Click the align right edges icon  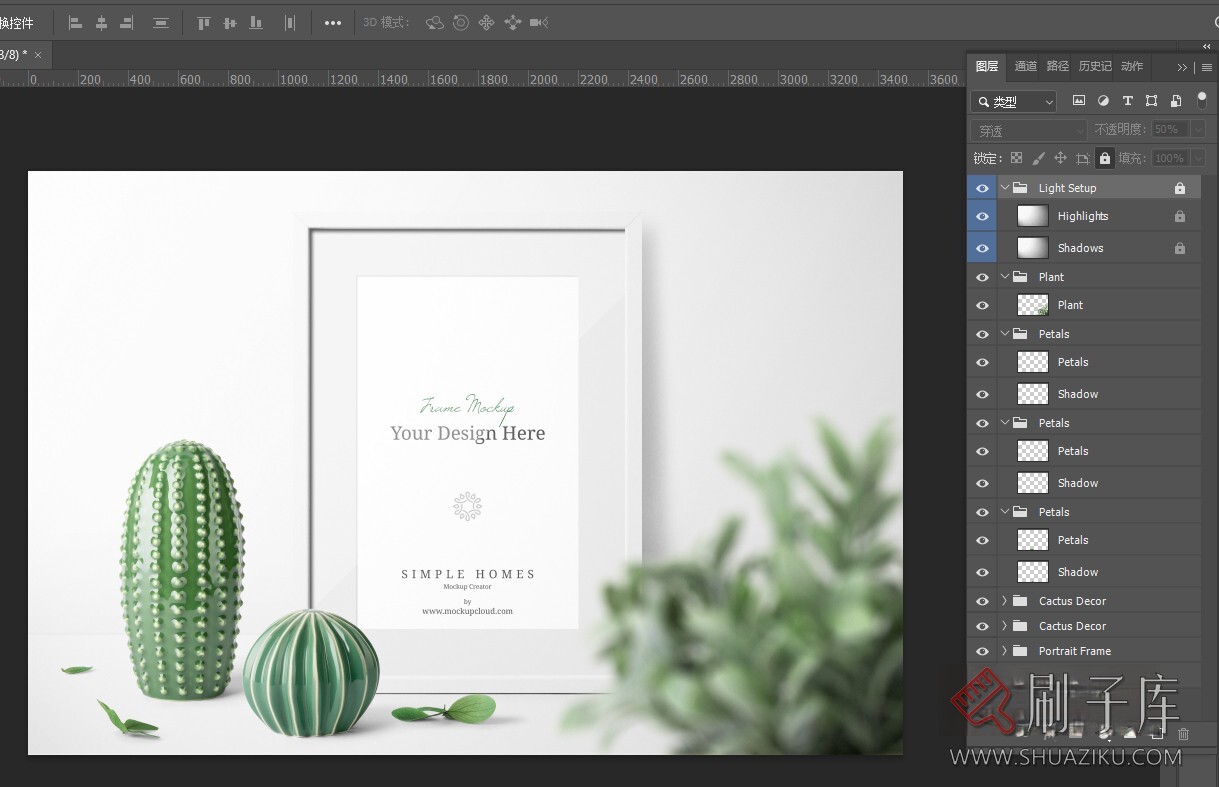127,22
